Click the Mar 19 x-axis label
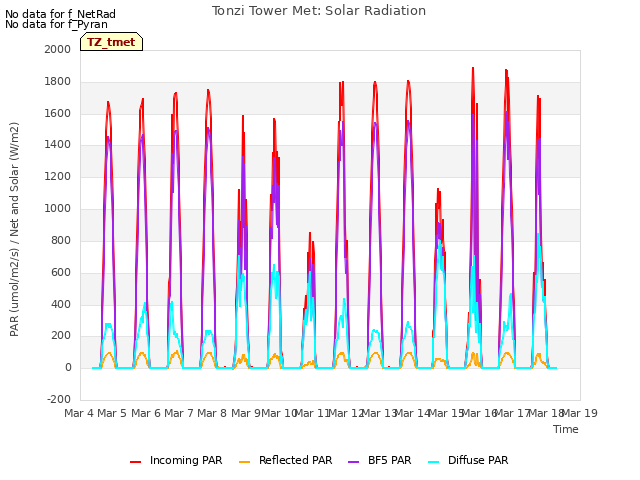 click(580, 413)
